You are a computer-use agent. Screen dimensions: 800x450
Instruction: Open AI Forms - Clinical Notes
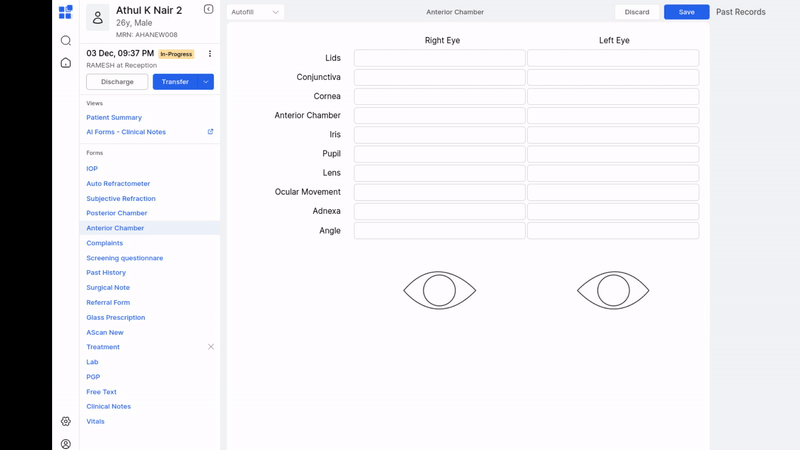click(126, 132)
